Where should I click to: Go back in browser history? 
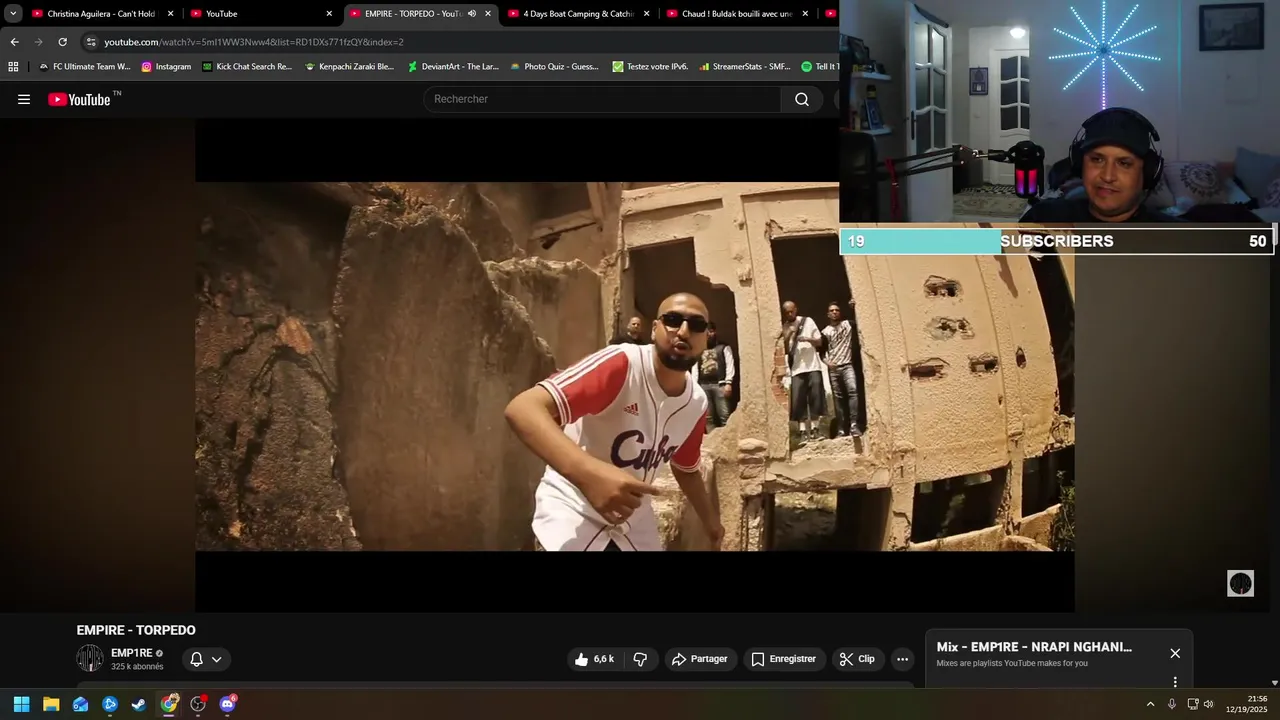pos(14,42)
